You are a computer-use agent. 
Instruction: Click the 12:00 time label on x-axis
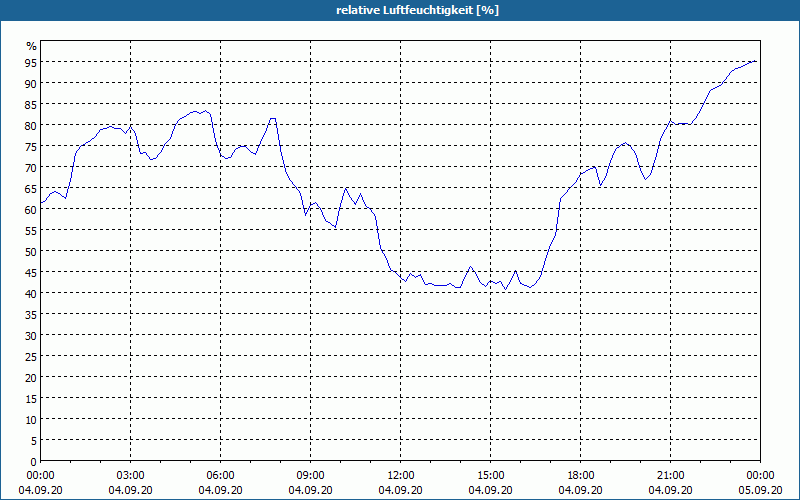pyautogui.click(x=401, y=476)
